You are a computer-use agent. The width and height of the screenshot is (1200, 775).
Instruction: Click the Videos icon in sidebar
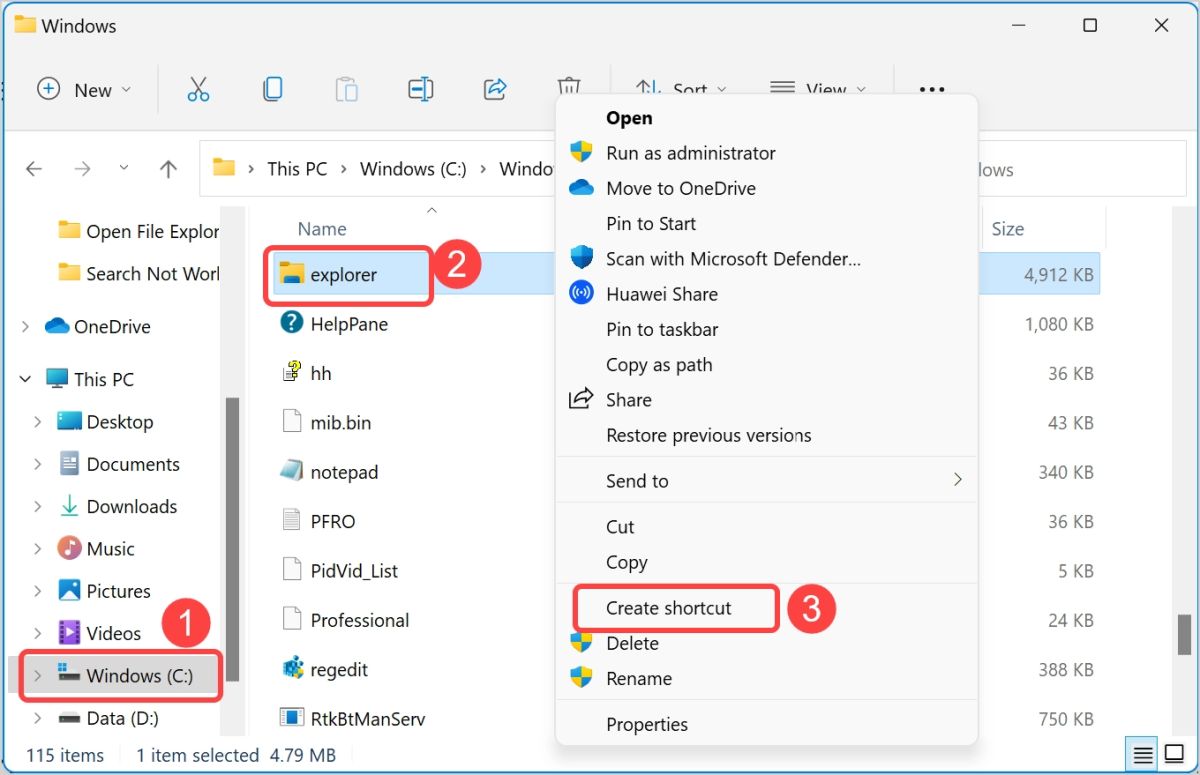click(69, 632)
